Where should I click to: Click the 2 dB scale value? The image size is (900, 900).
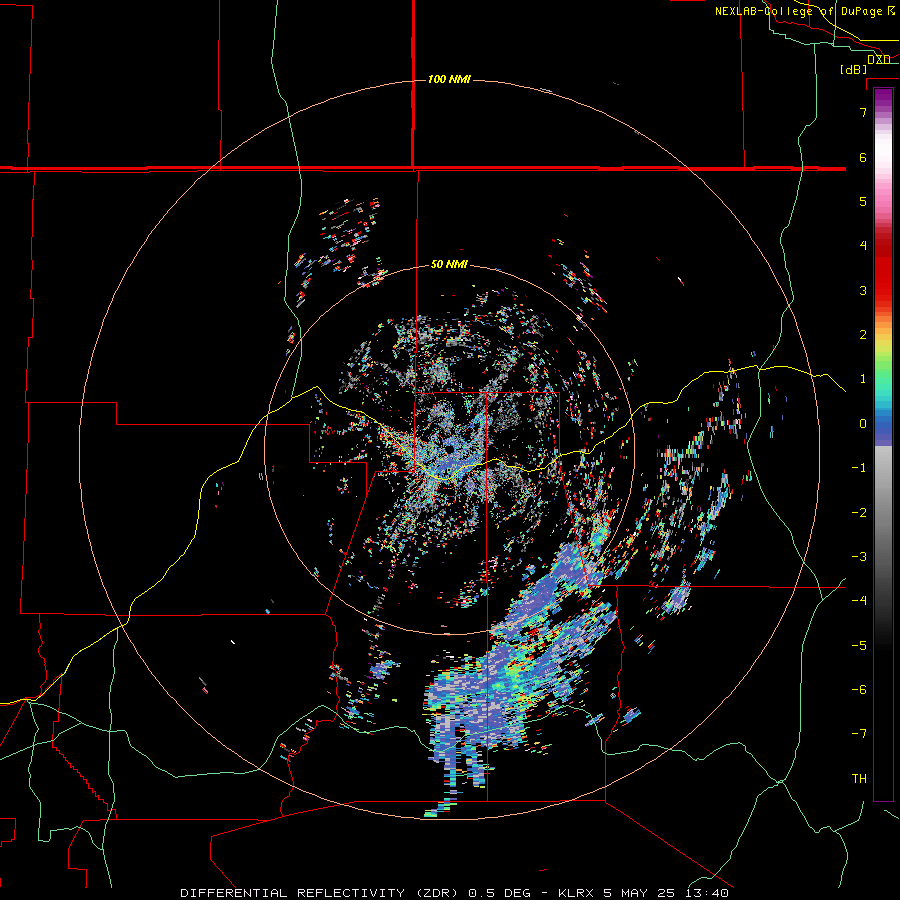click(863, 335)
